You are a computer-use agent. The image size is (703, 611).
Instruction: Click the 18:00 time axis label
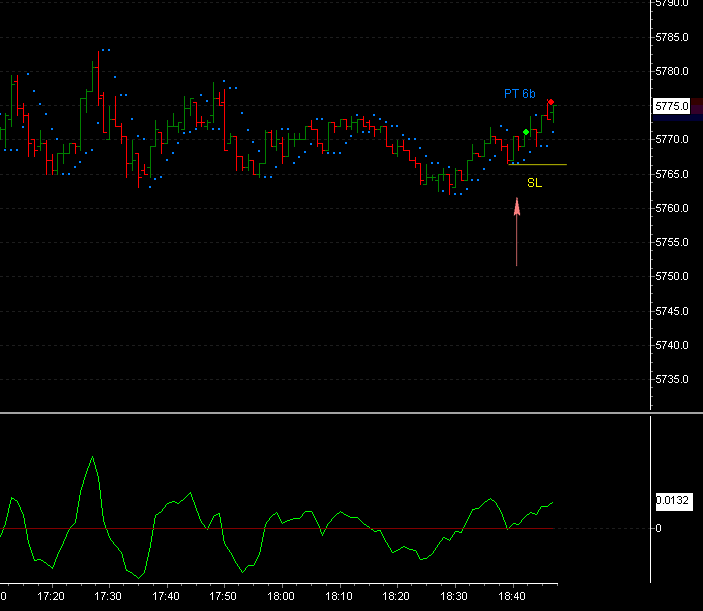281,596
